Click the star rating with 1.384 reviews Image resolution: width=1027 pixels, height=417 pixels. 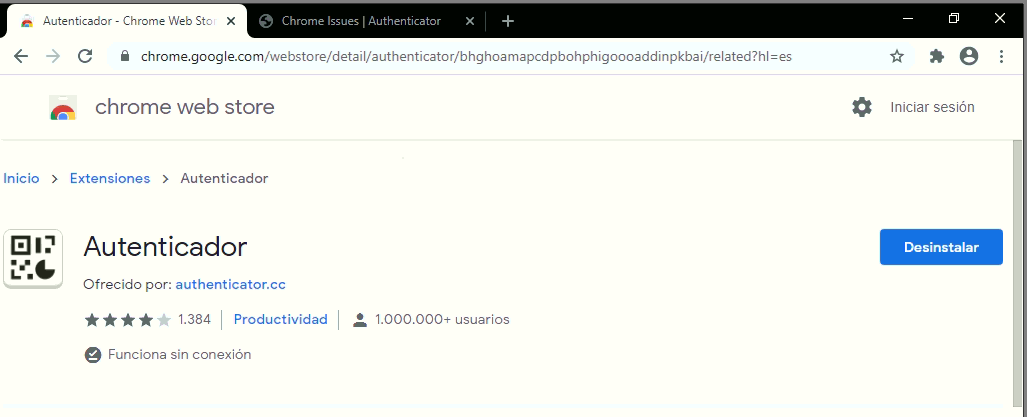(147, 319)
